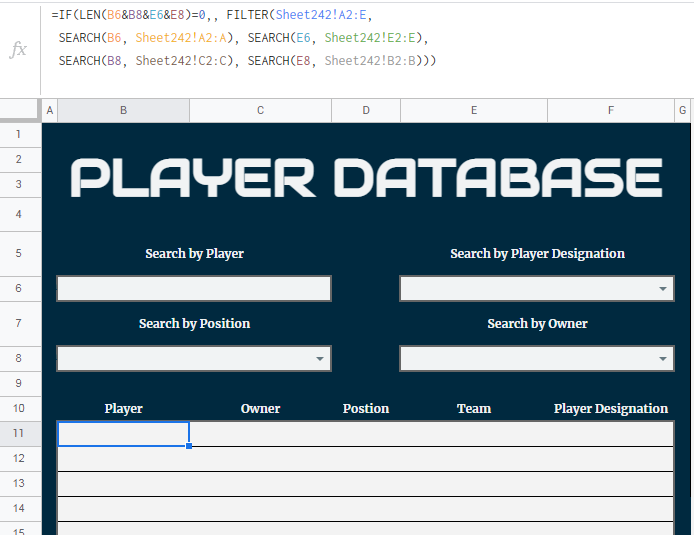Open the Search by Owner dropdown
694x535 pixels.
[663, 358]
